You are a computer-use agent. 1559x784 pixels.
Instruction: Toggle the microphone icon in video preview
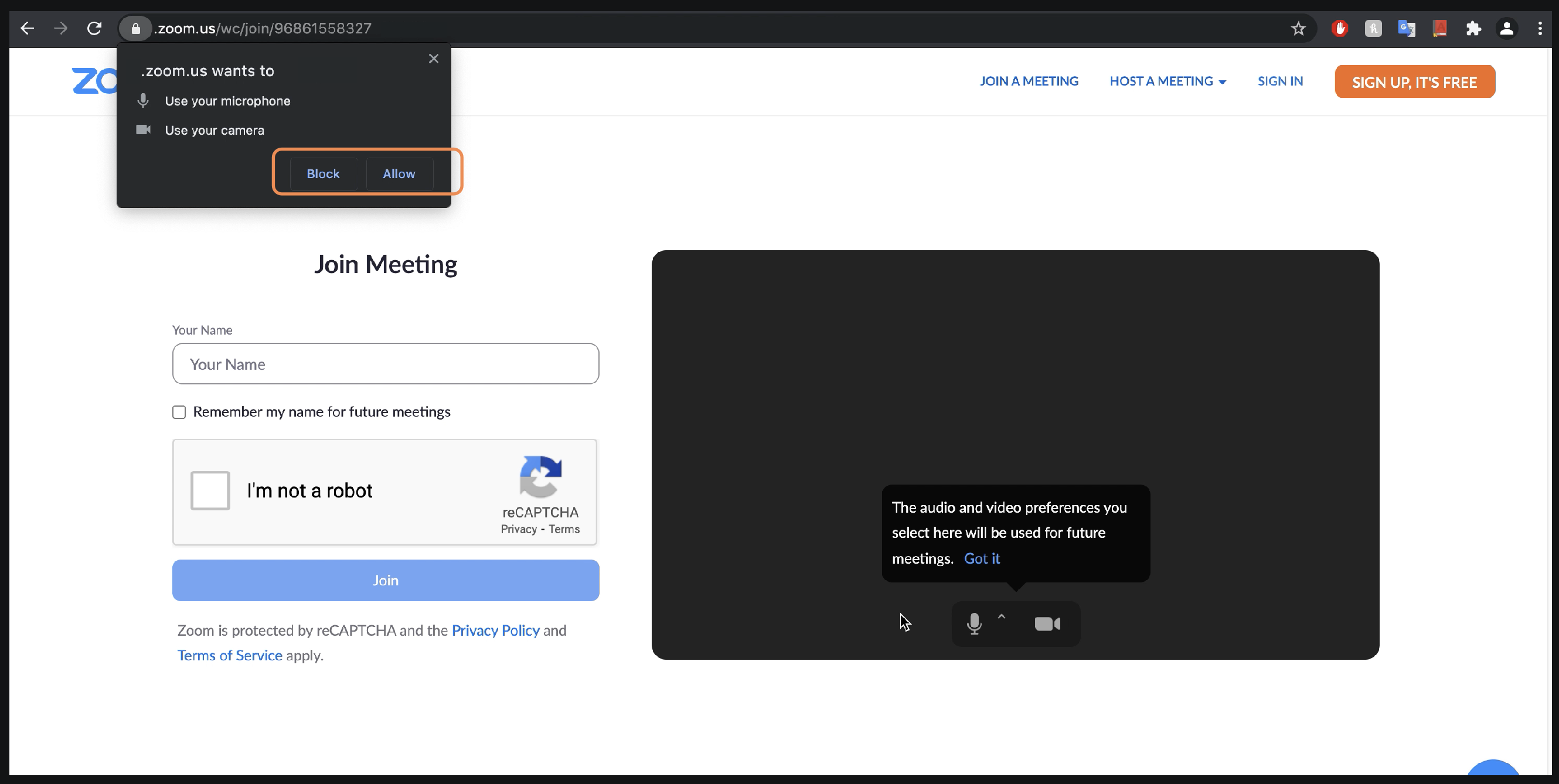point(973,623)
